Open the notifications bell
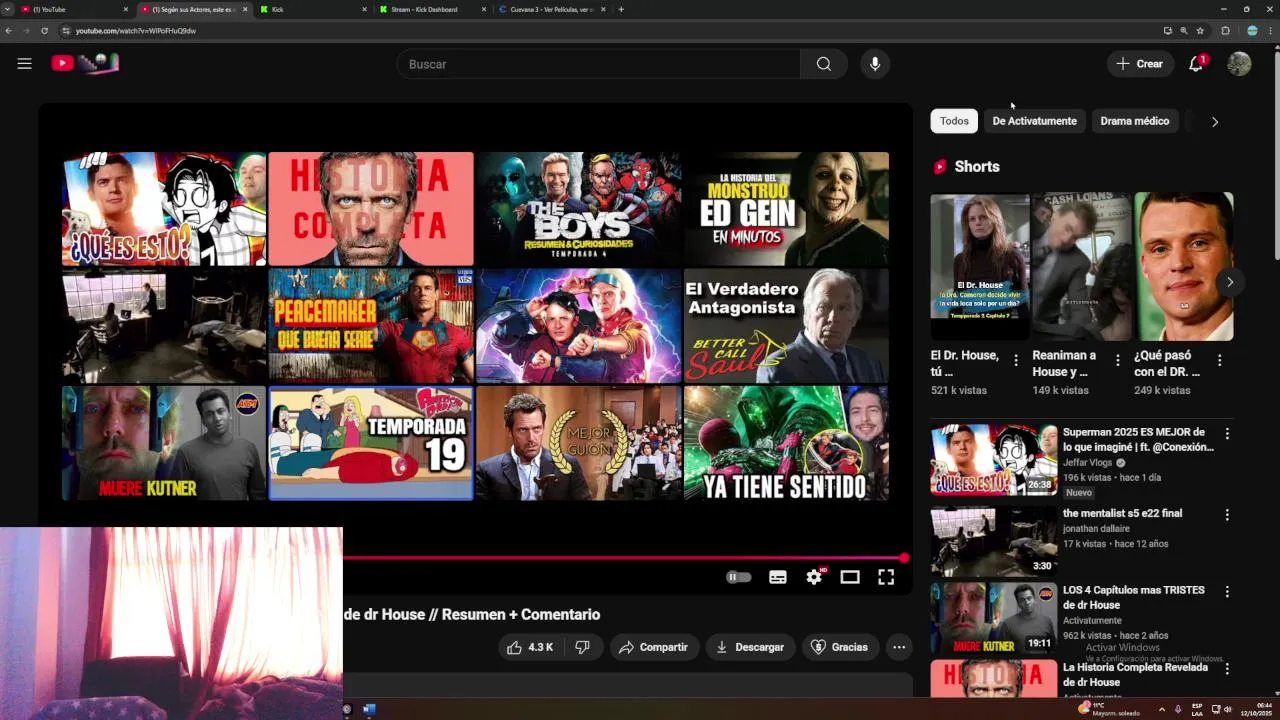Viewport: 1280px width, 720px height. click(1196, 64)
